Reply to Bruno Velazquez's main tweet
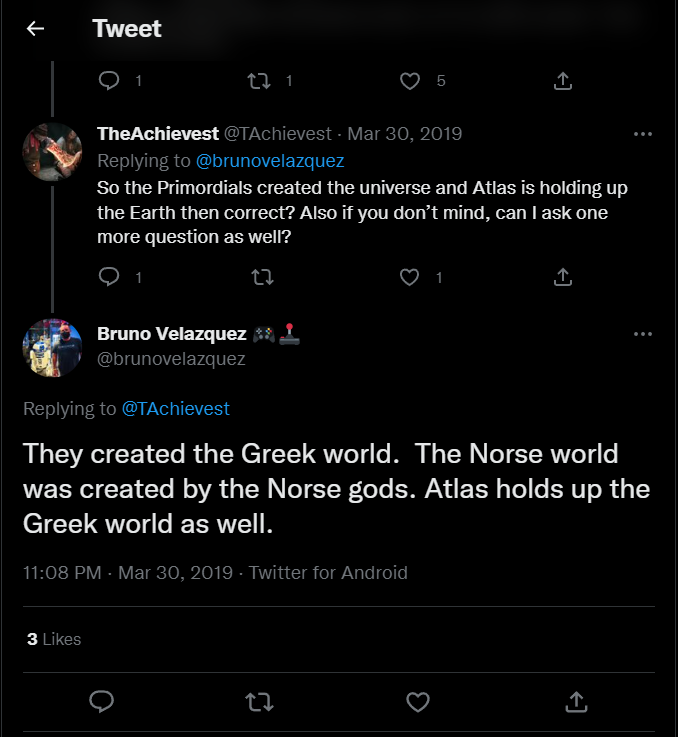The height and width of the screenshot is (737, 678). coord(101,701)
